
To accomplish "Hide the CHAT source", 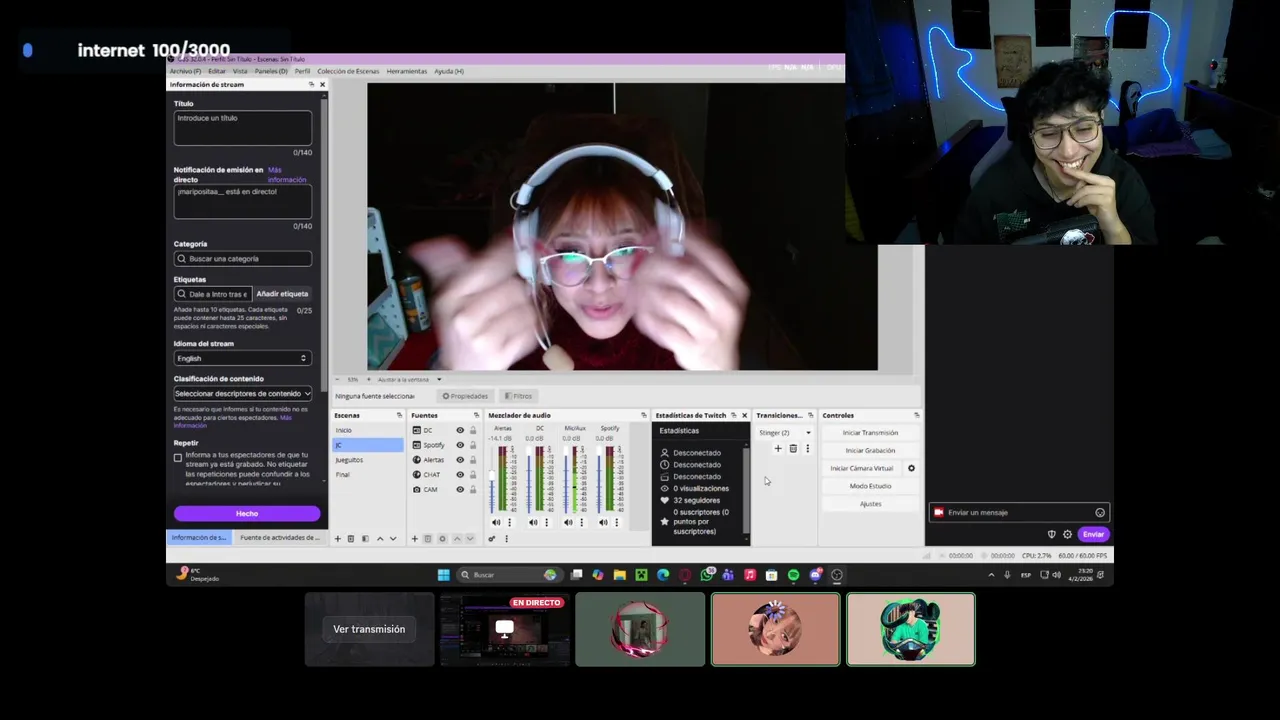I will click(460, 474).
